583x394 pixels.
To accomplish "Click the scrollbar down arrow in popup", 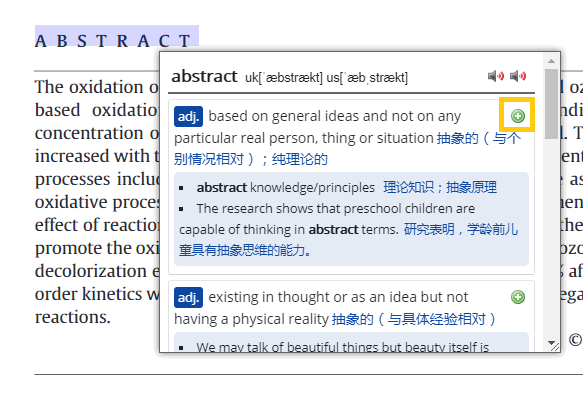I will (x=551, y=342).
